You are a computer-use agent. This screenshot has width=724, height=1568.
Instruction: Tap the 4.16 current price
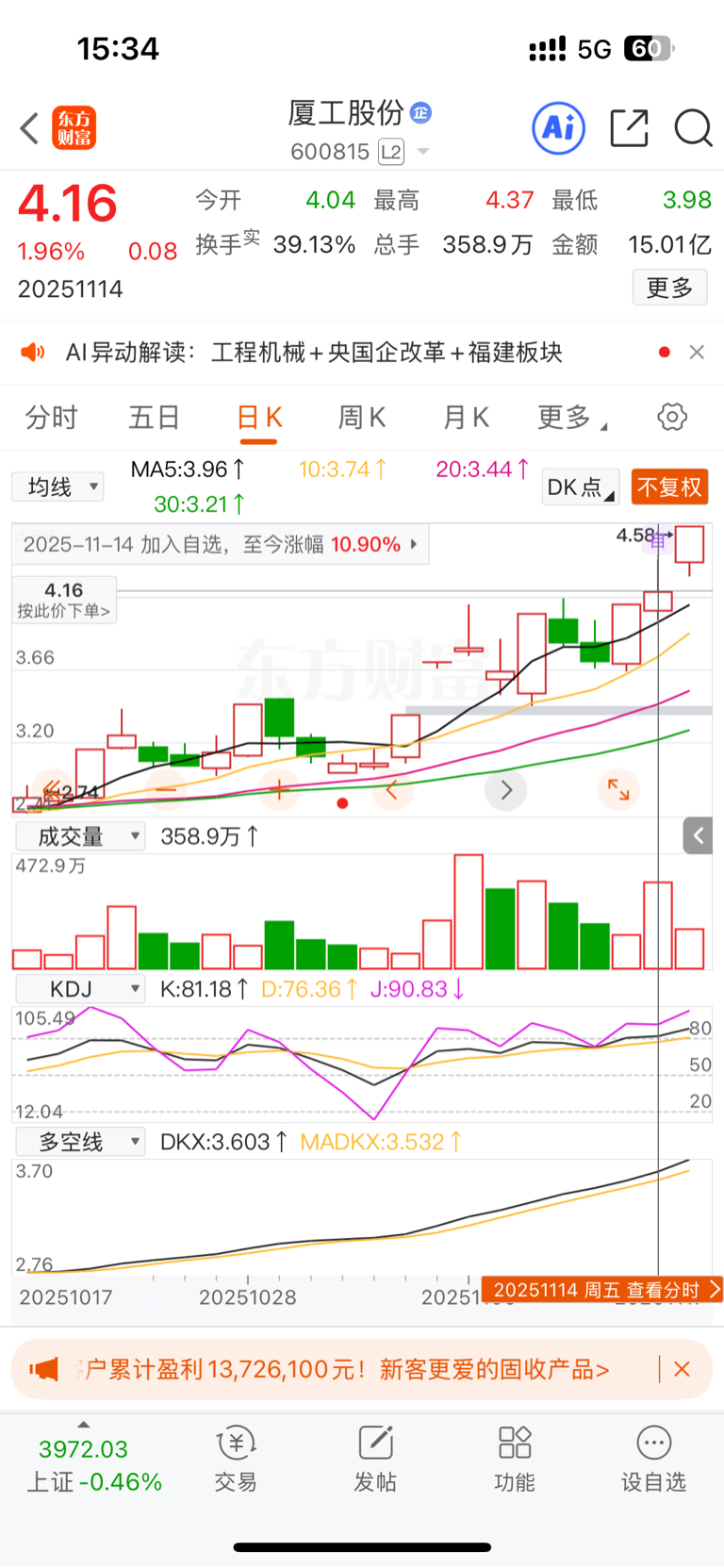click(68, 204)
